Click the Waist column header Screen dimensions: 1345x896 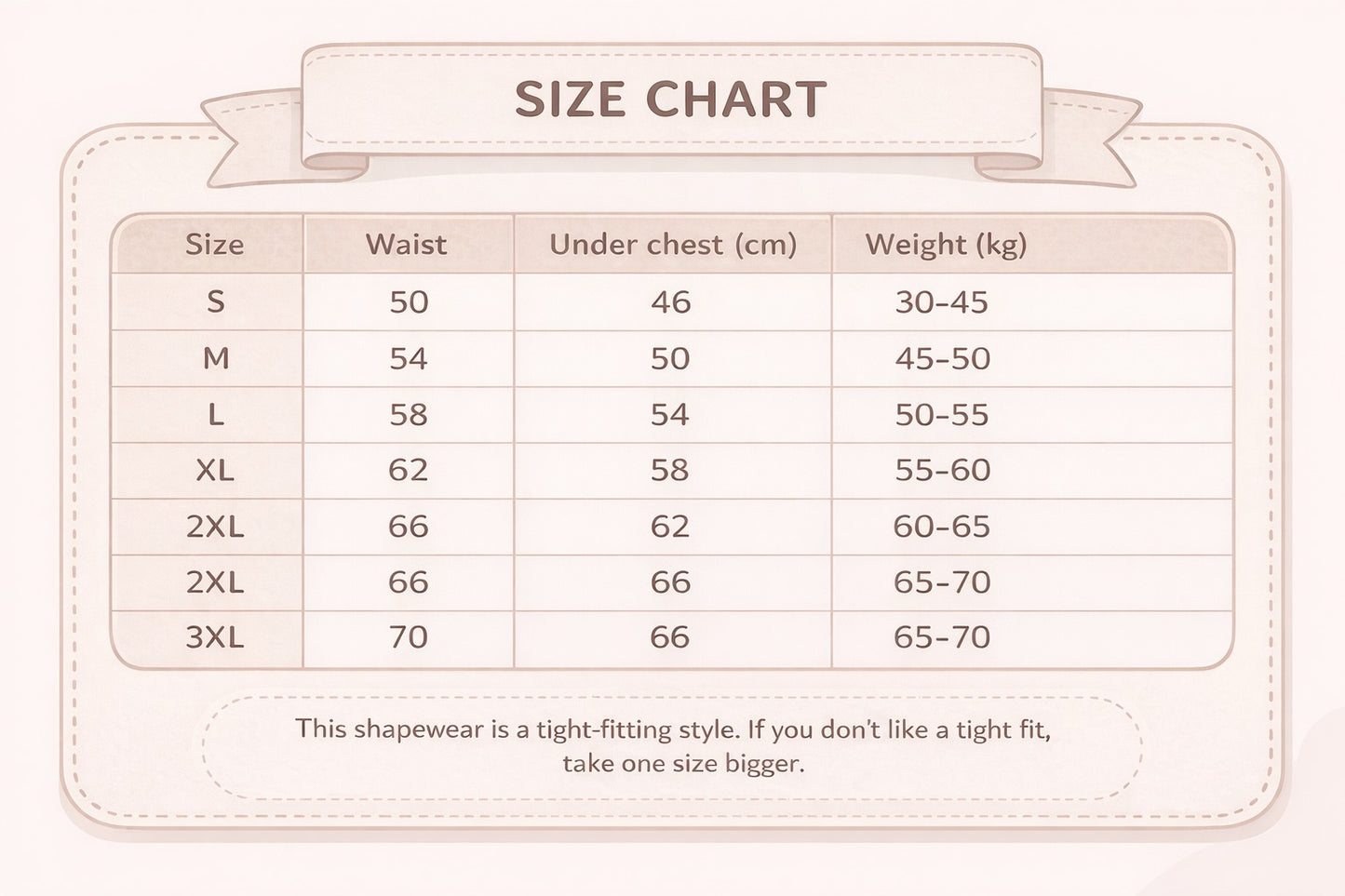(x=406, y=245)
